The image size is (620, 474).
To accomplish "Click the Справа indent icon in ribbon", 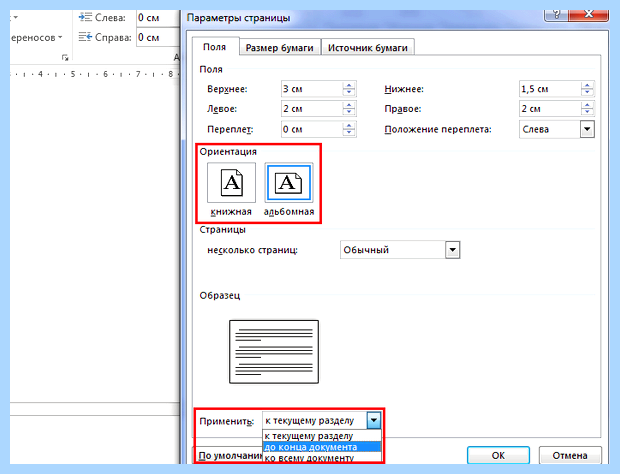I will point(85,37).
